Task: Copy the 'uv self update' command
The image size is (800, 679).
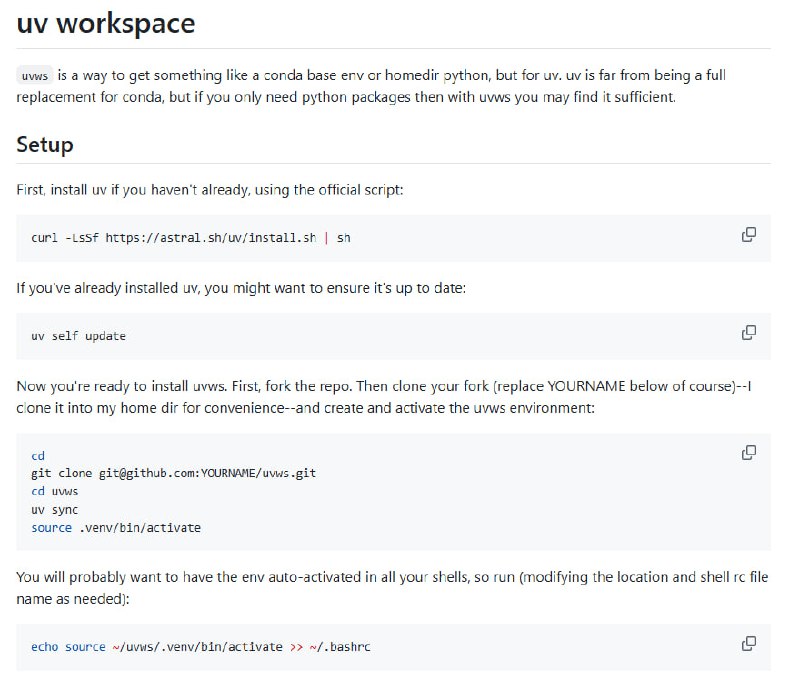Action: (748, 333)
